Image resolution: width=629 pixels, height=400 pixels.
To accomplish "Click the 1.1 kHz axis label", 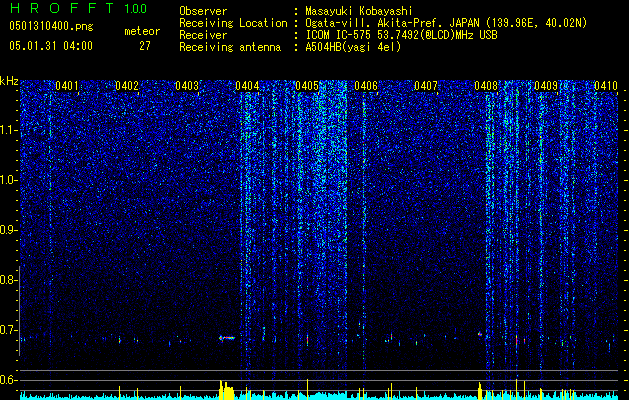I will pyautogui.click(x=8, y=130).
